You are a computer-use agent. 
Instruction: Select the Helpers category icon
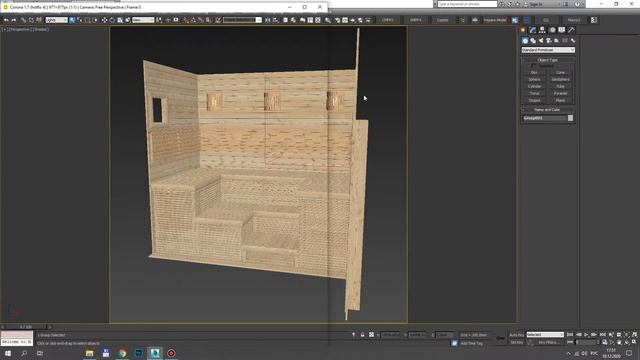pos(557,40)
